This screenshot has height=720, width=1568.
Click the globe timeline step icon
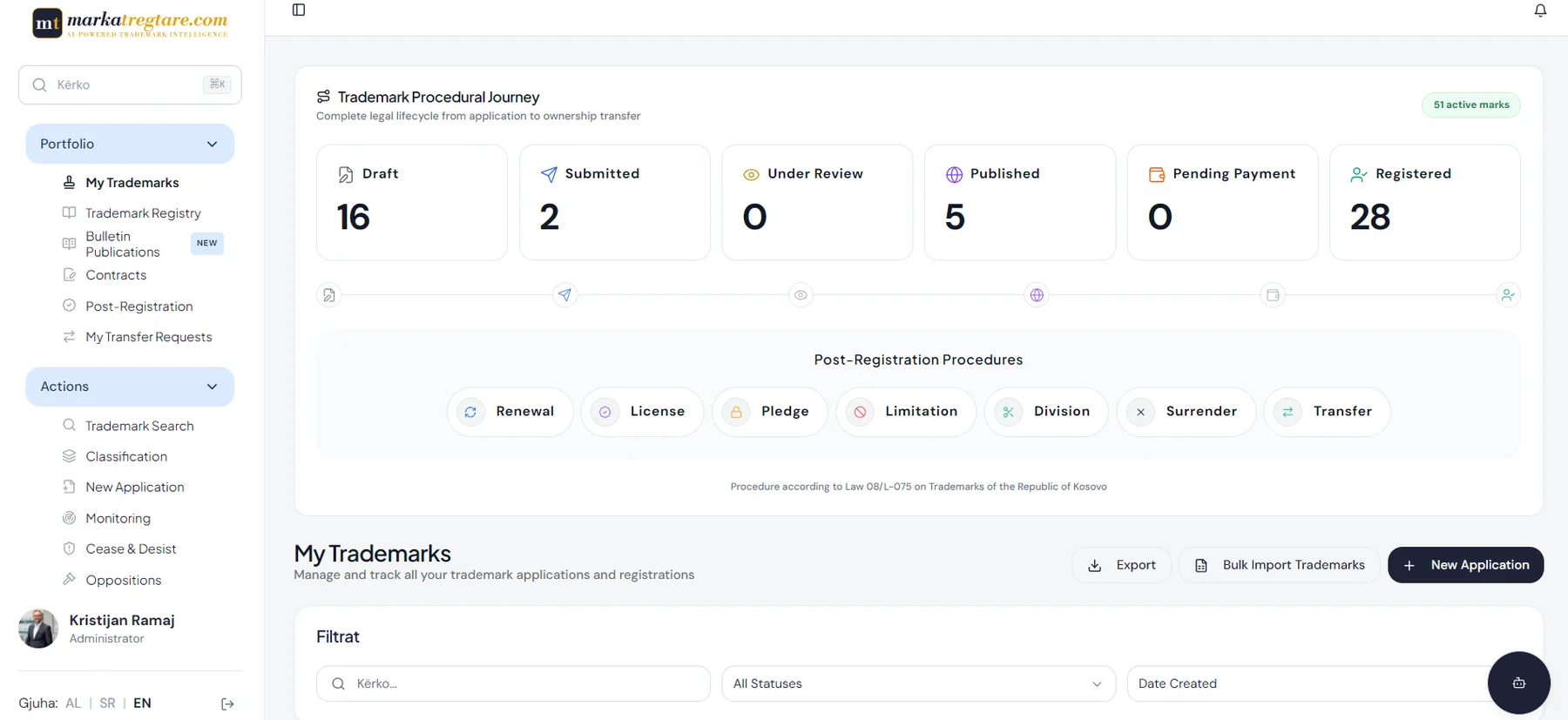pos(1037,295)
